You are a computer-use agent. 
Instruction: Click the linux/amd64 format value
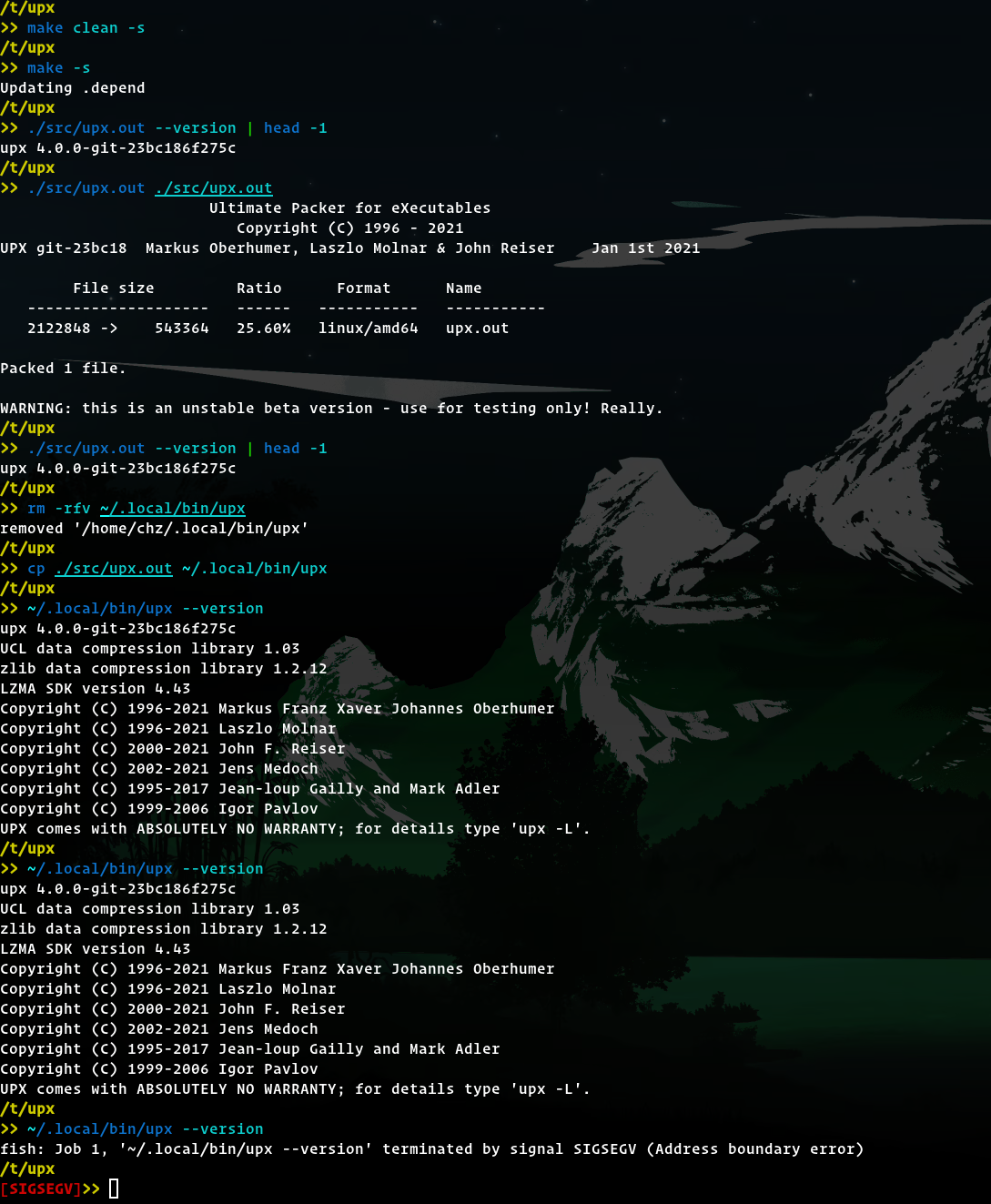click(x=368, y=328)
